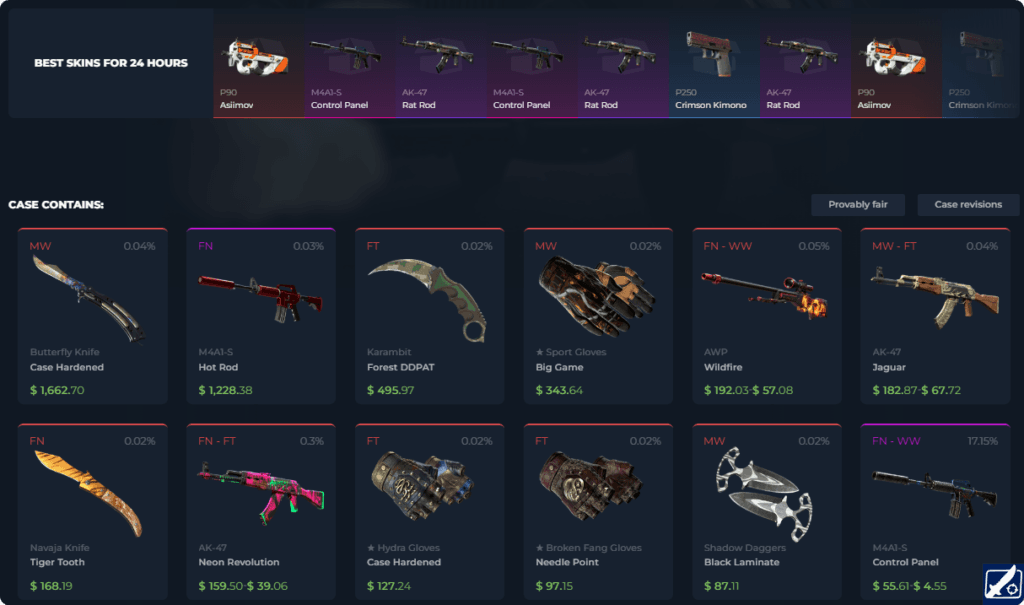1024x605 pixels.
Task: Click the AWP Wildfire price range text
Action: point(748,390)
